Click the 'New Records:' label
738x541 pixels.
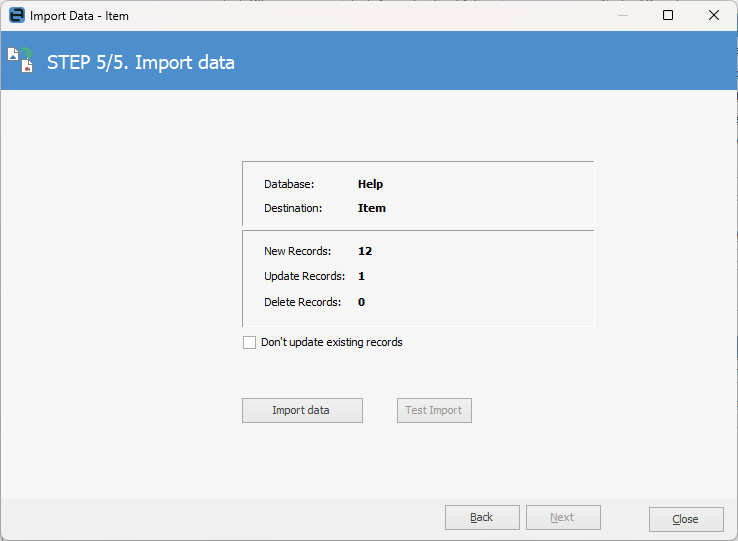(297, 251)
